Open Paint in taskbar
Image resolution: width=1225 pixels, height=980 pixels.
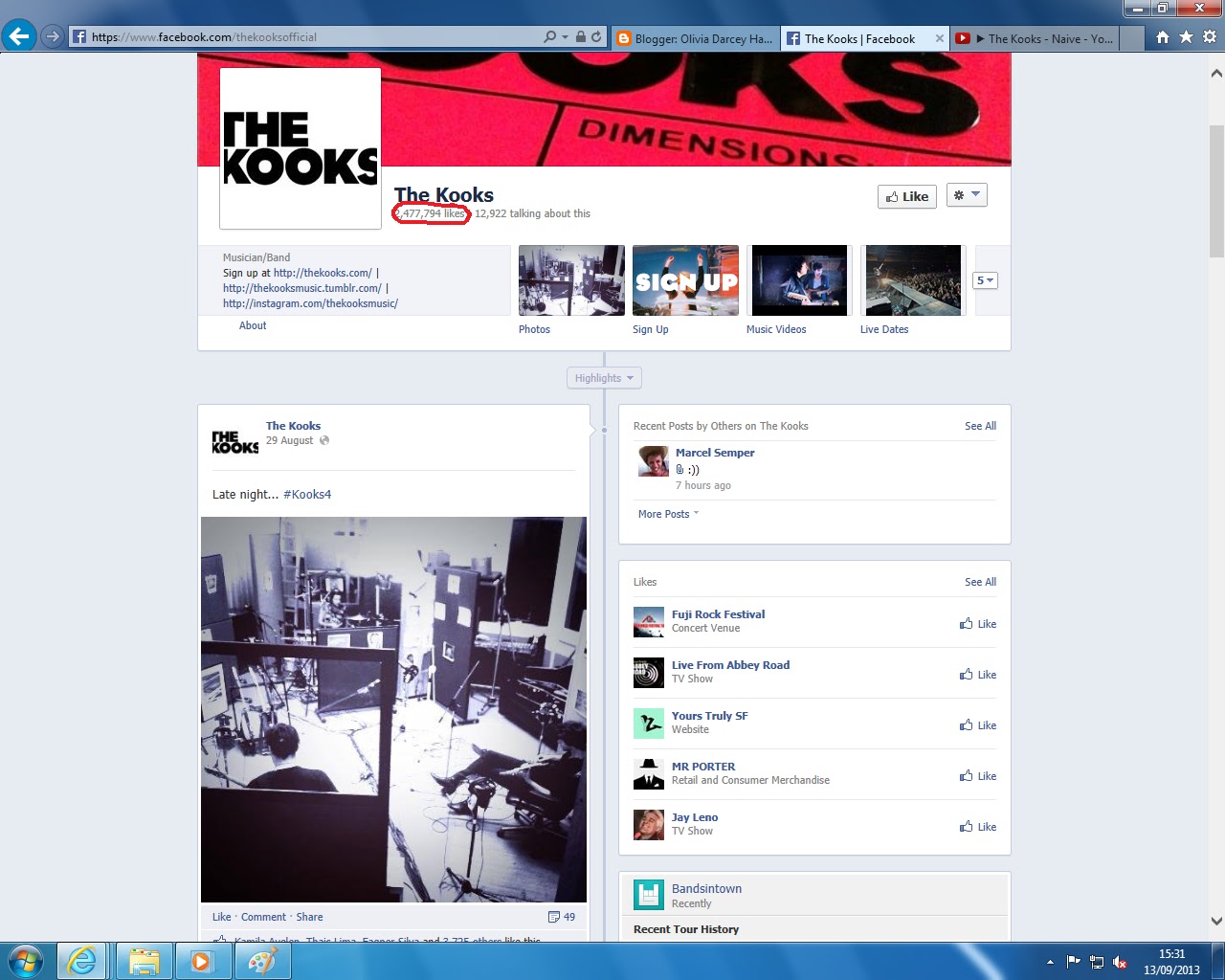261,961
